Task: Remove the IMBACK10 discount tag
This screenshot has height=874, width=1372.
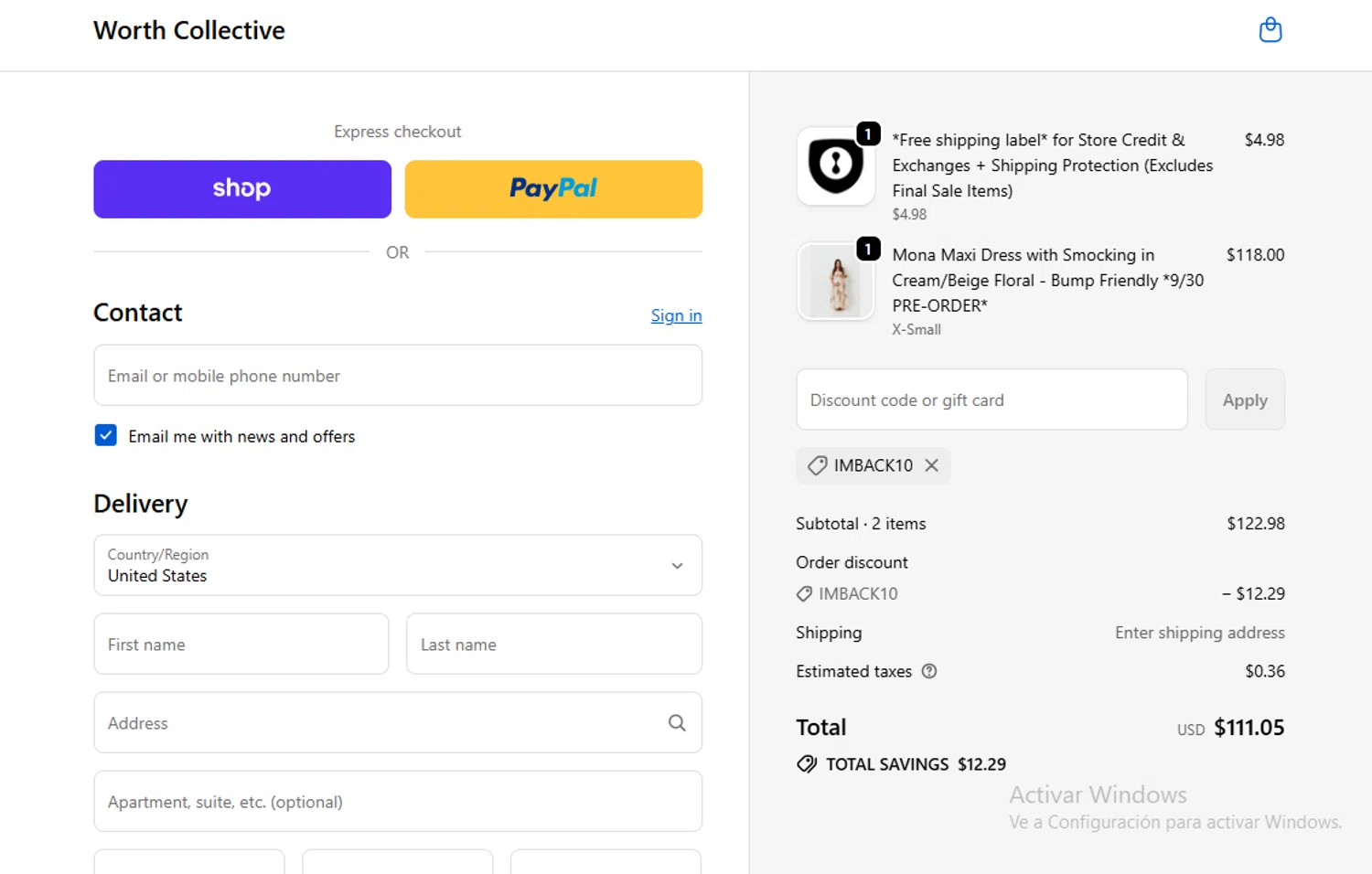Action: [931, 465]
